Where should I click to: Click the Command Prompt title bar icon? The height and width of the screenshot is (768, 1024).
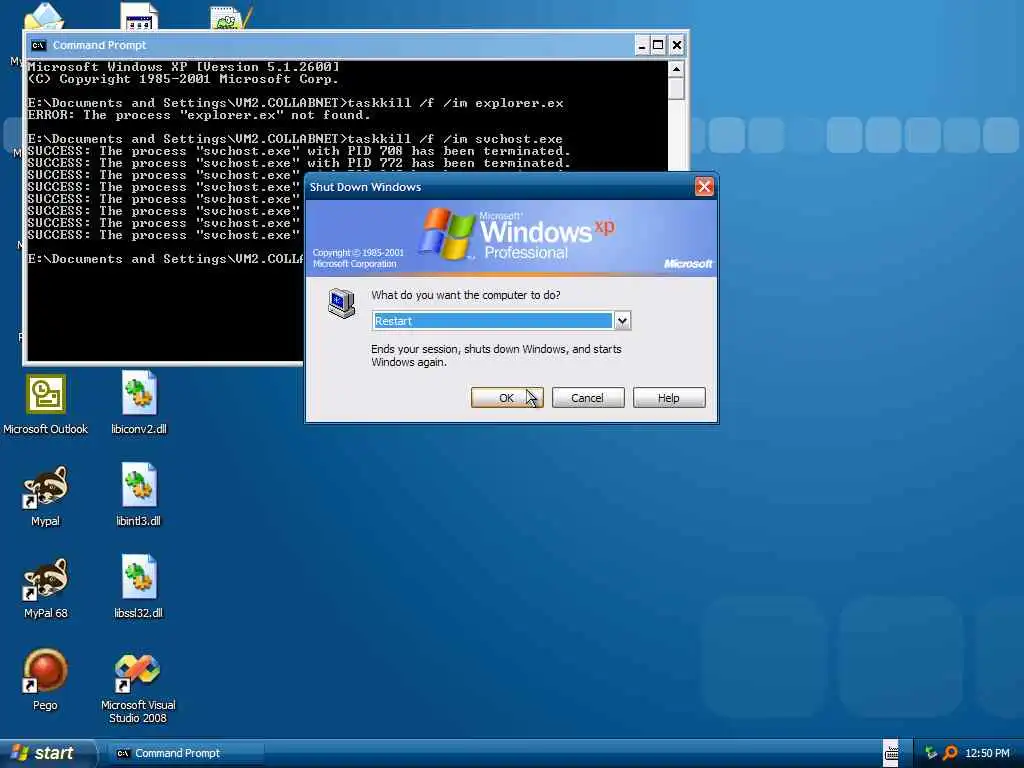click(x=39, y=45)
